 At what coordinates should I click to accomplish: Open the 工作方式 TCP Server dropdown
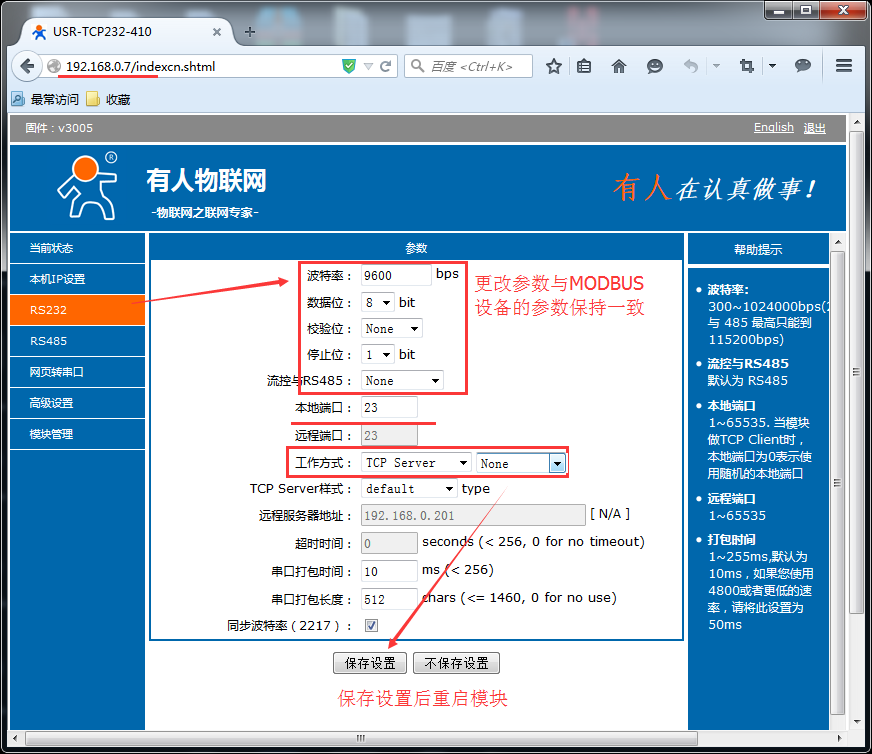(416, 463)
